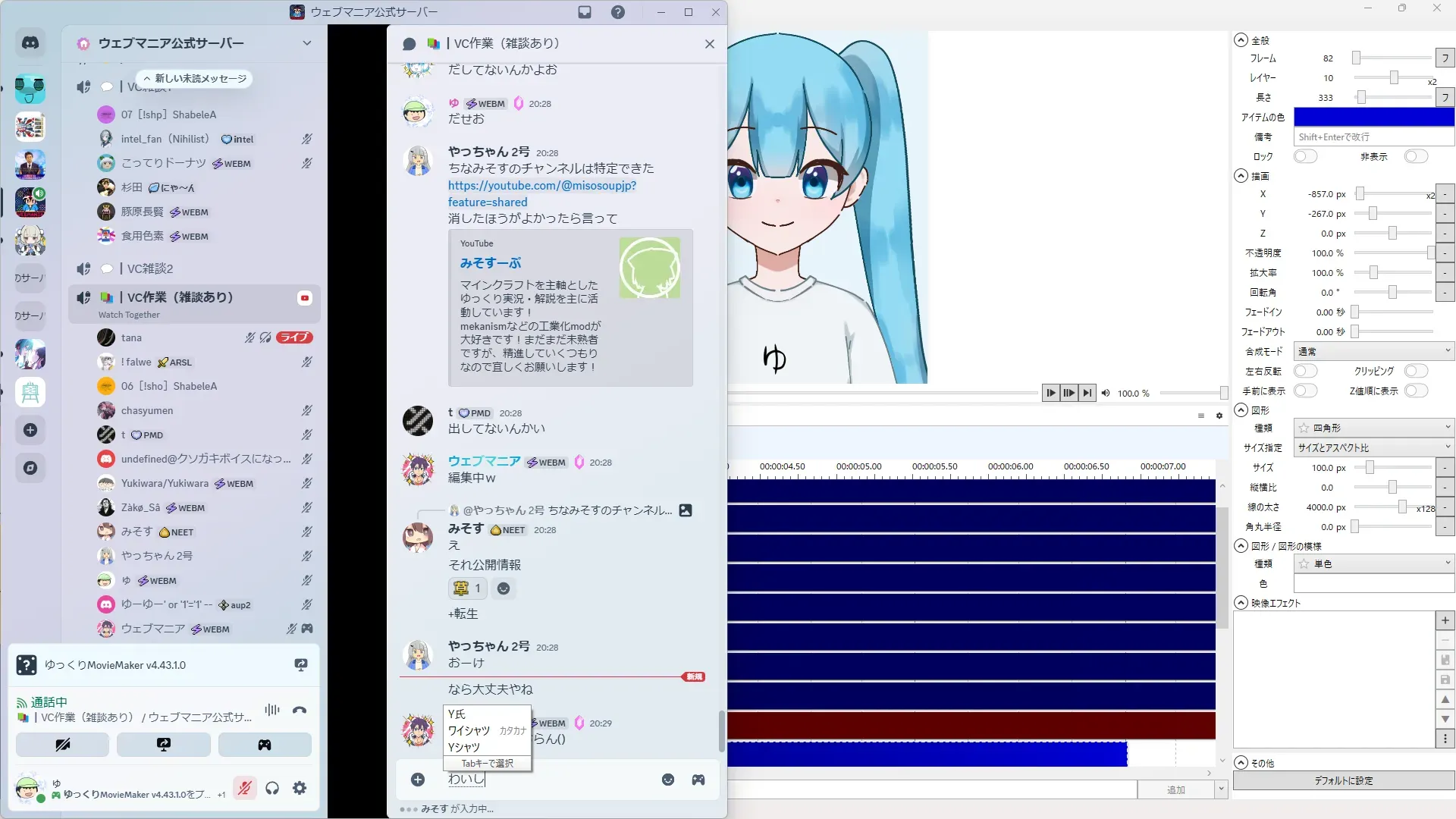Open the 合成モード dropdown

coord(1373,352)
